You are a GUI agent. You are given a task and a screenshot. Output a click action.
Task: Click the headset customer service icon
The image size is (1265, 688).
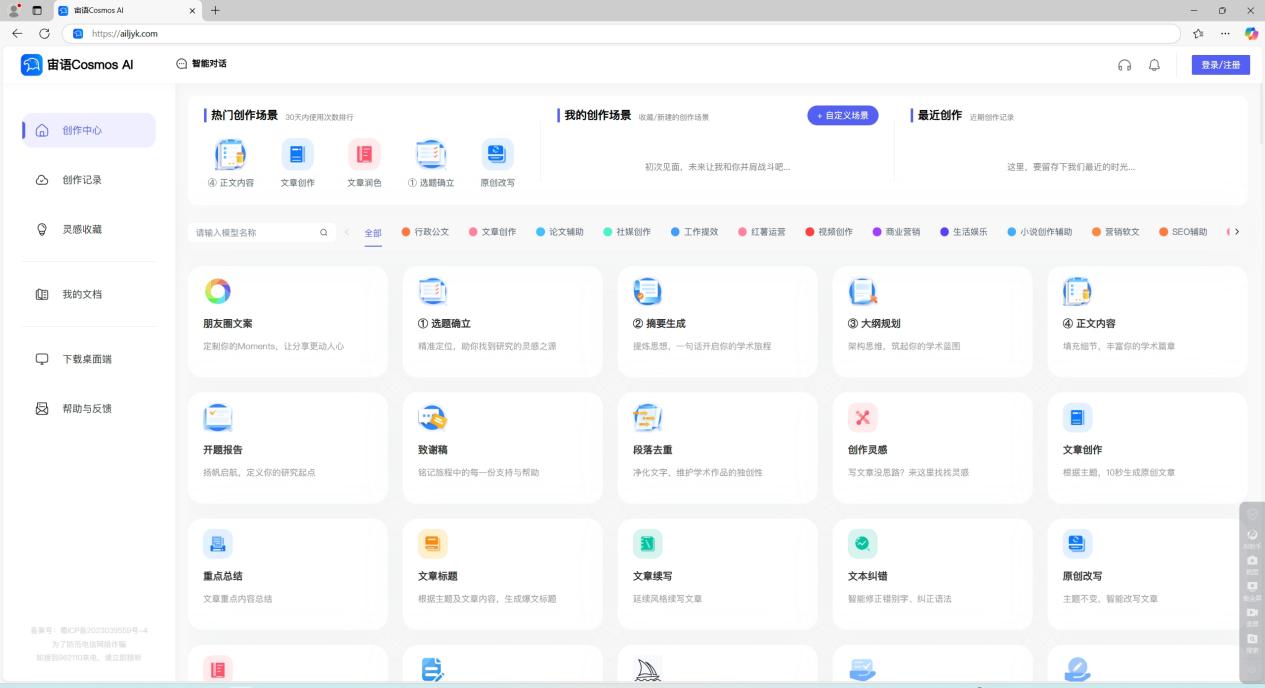click(1124, 65)
